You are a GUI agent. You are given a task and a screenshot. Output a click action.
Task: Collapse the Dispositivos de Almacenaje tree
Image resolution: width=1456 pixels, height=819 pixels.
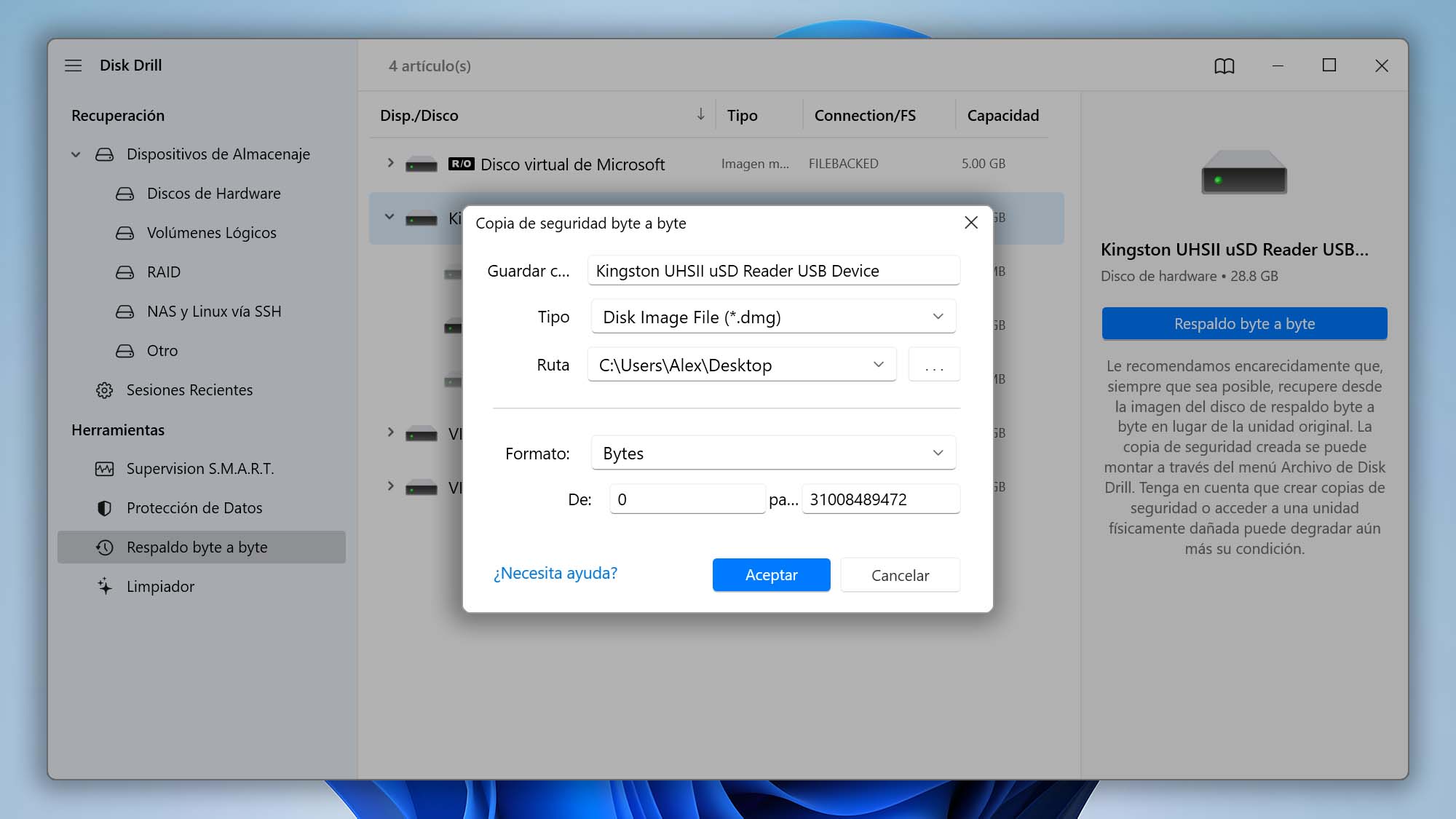tap(76, 154)
